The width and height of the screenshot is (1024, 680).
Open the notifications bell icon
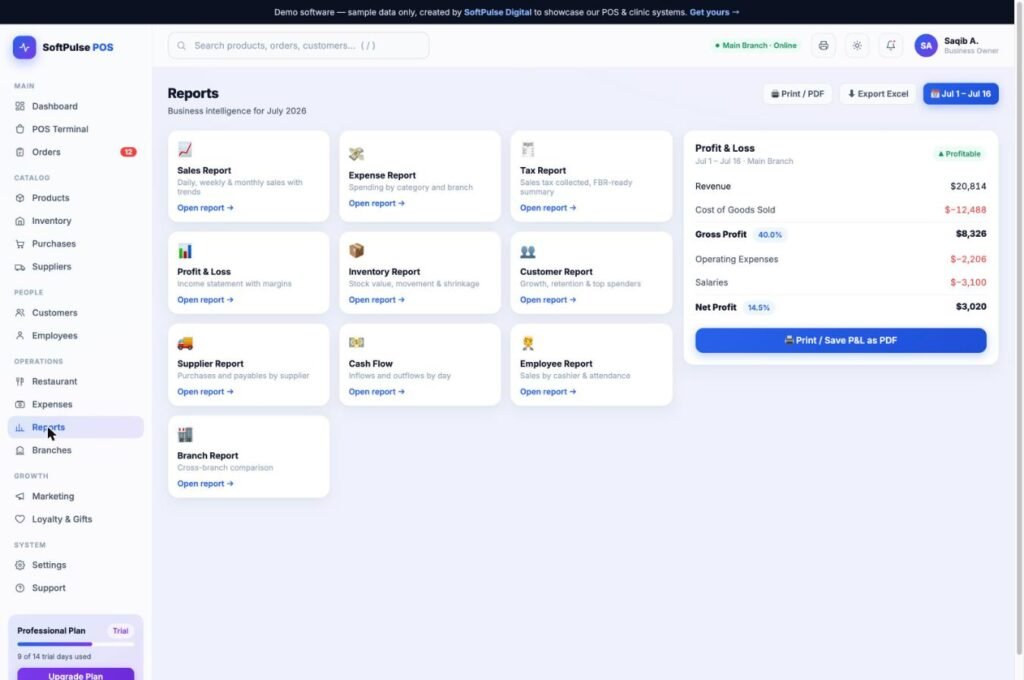point(891,46)
